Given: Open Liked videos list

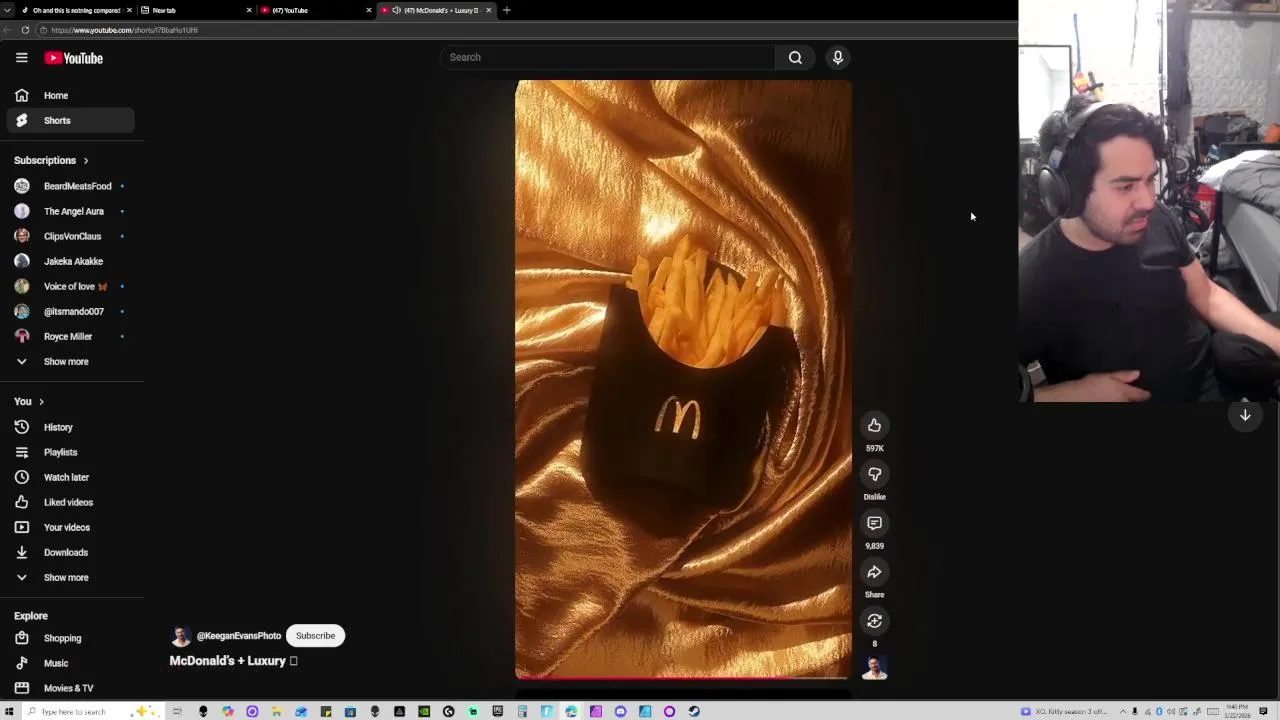Looking at the screenshot, I should (x=70, y=502).
